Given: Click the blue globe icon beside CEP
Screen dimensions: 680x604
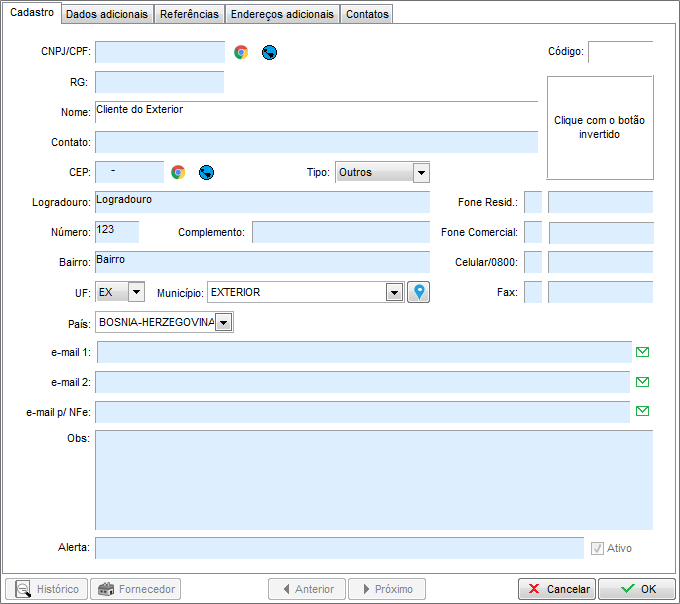Looking at the screenshot, I should (x=206, y=172).
